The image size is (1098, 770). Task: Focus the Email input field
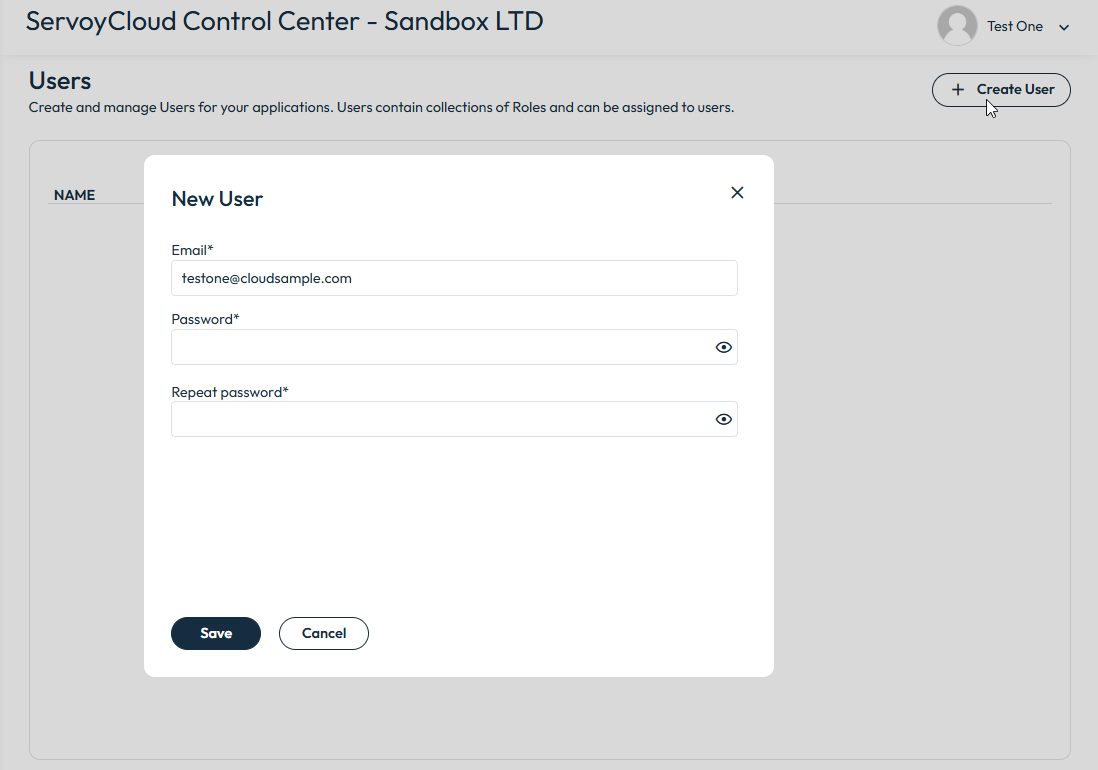pos(454,279)
